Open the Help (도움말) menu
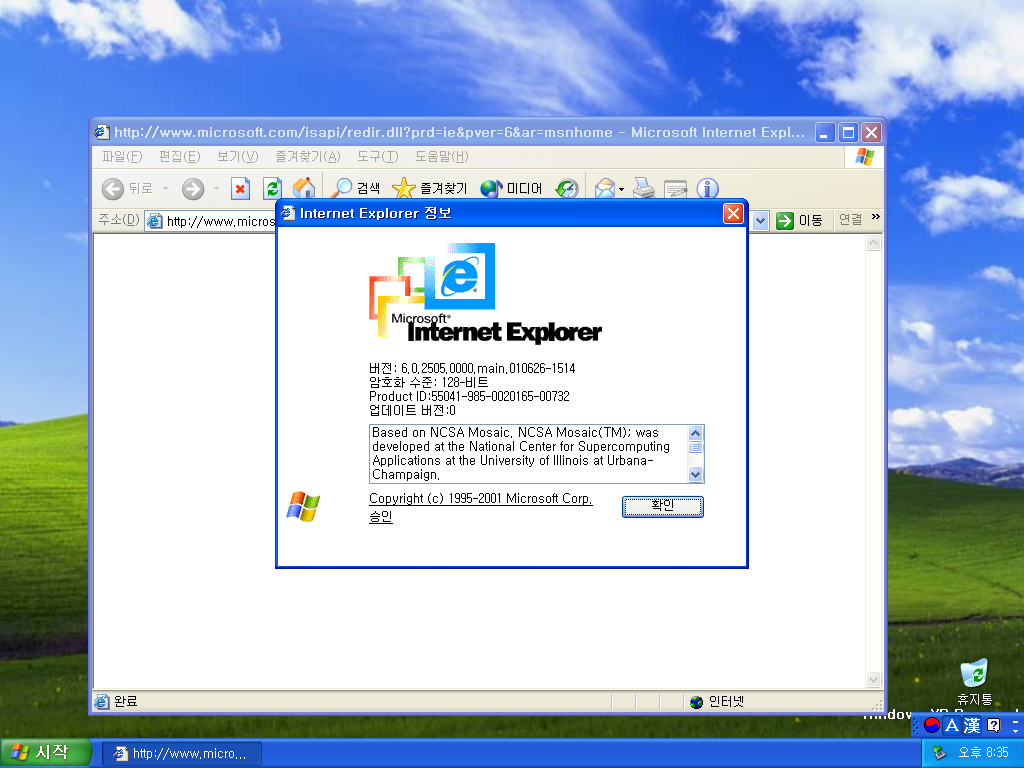Viewport: 1024px width, 768px height. pos(442,157)
